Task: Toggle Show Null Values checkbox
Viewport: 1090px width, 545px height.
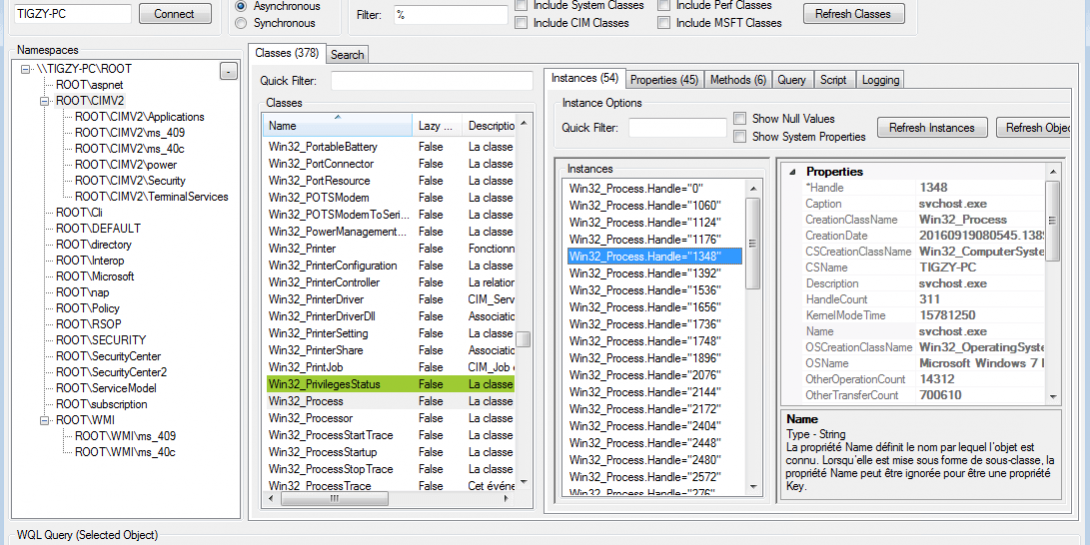Action: point(740,119)
